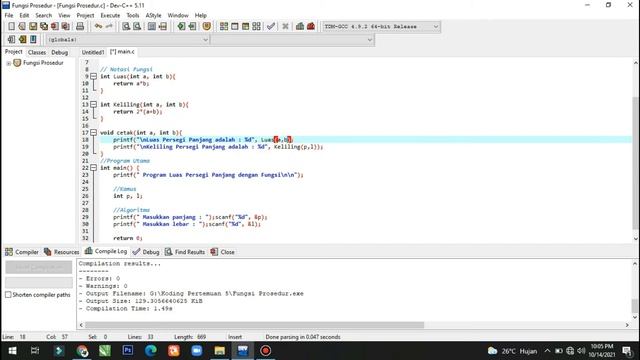Click the Goto Bookmark green arrow icon
Screen dimensions: 640x360
click(x=192, y=26)
